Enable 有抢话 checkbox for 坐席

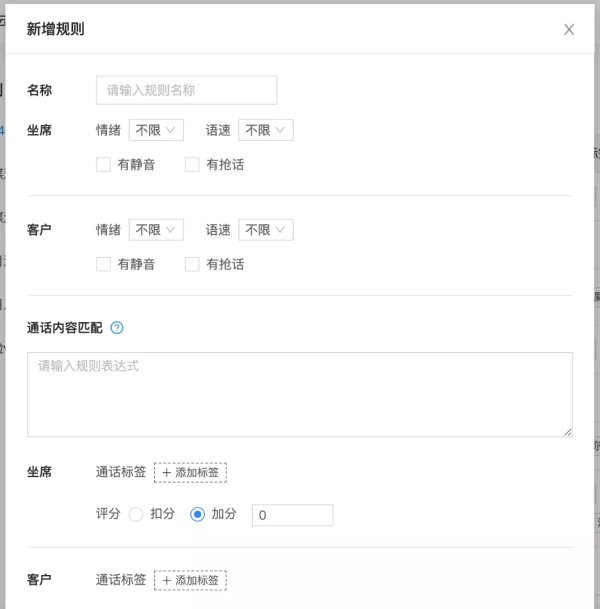(192, 165)
